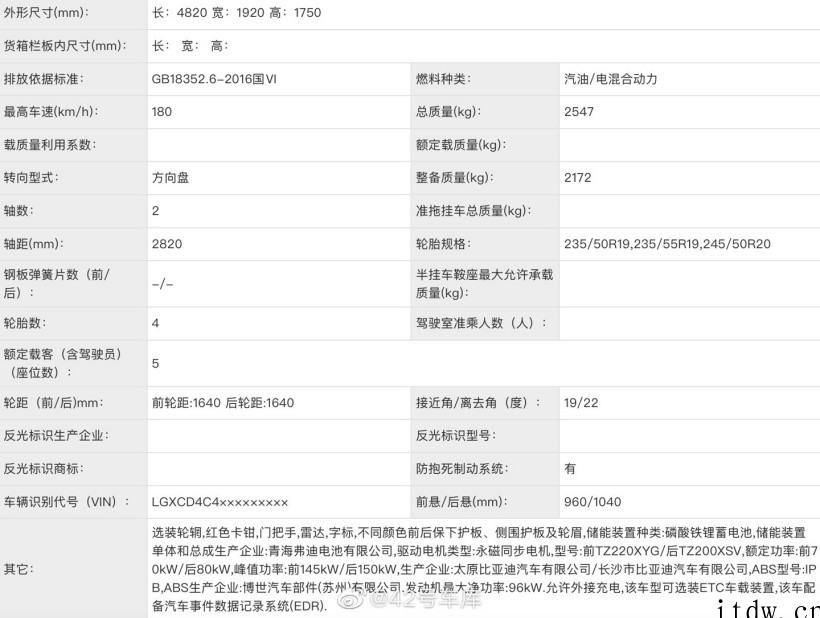Click the 其它 label

[x=19, y=569]
